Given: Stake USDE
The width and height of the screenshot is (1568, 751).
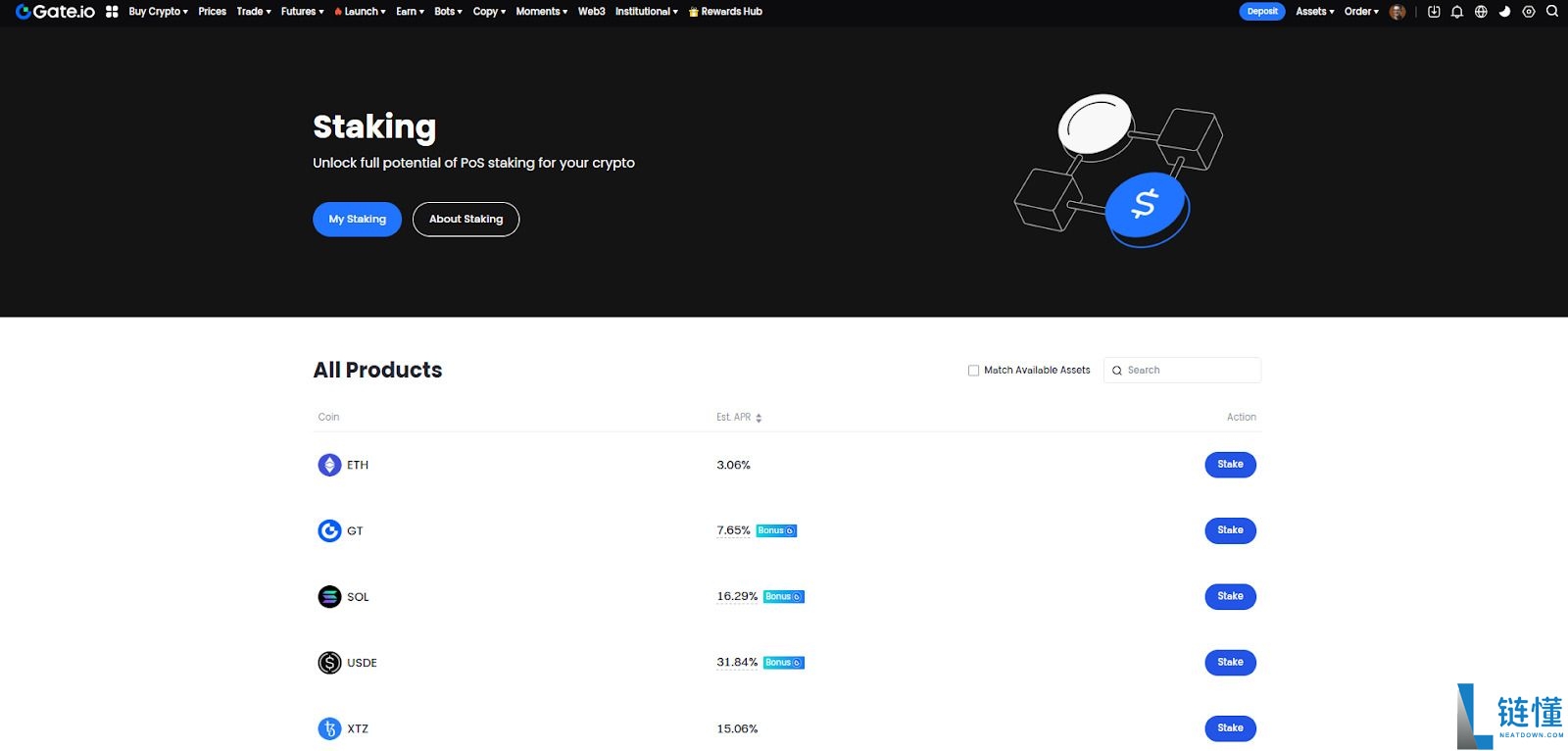Looking at the screenshot, I should 1230,663.
